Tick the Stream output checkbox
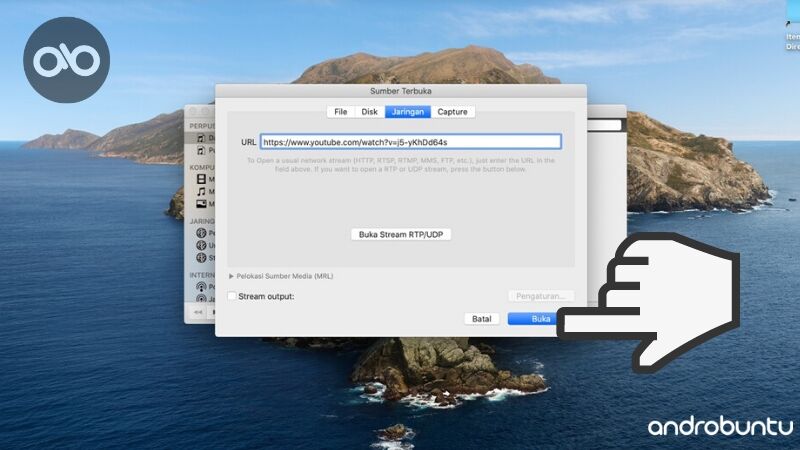The image size is (800, 450). click(232, 296)
